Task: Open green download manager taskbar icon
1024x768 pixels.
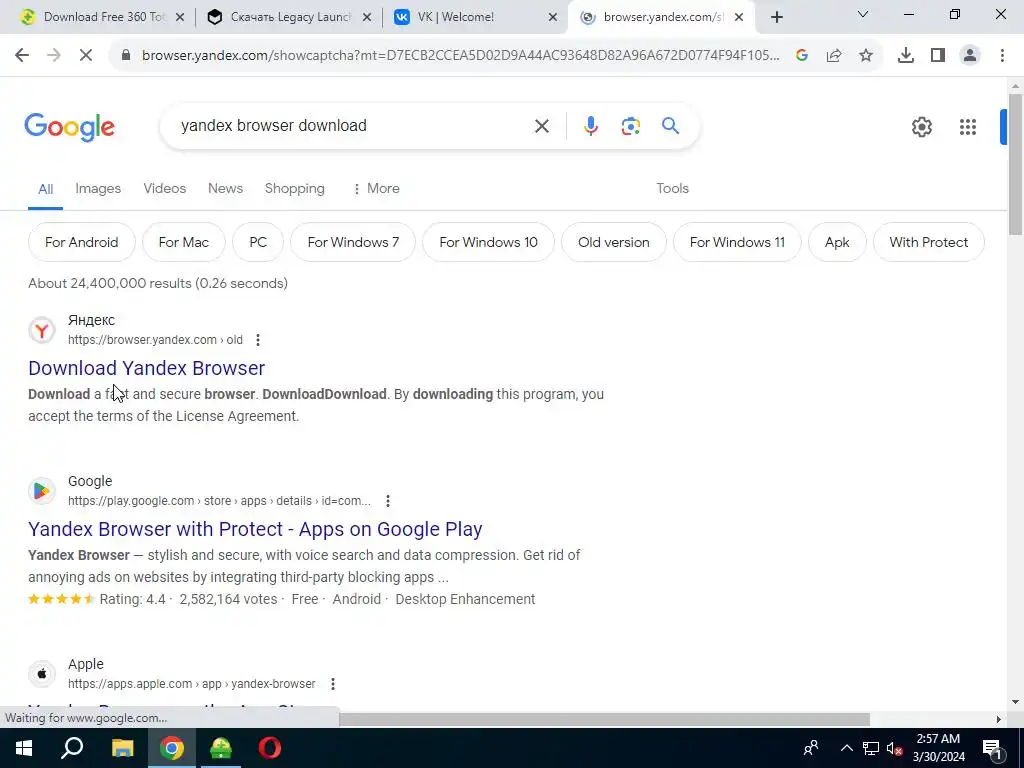Action: click(221, 748)
